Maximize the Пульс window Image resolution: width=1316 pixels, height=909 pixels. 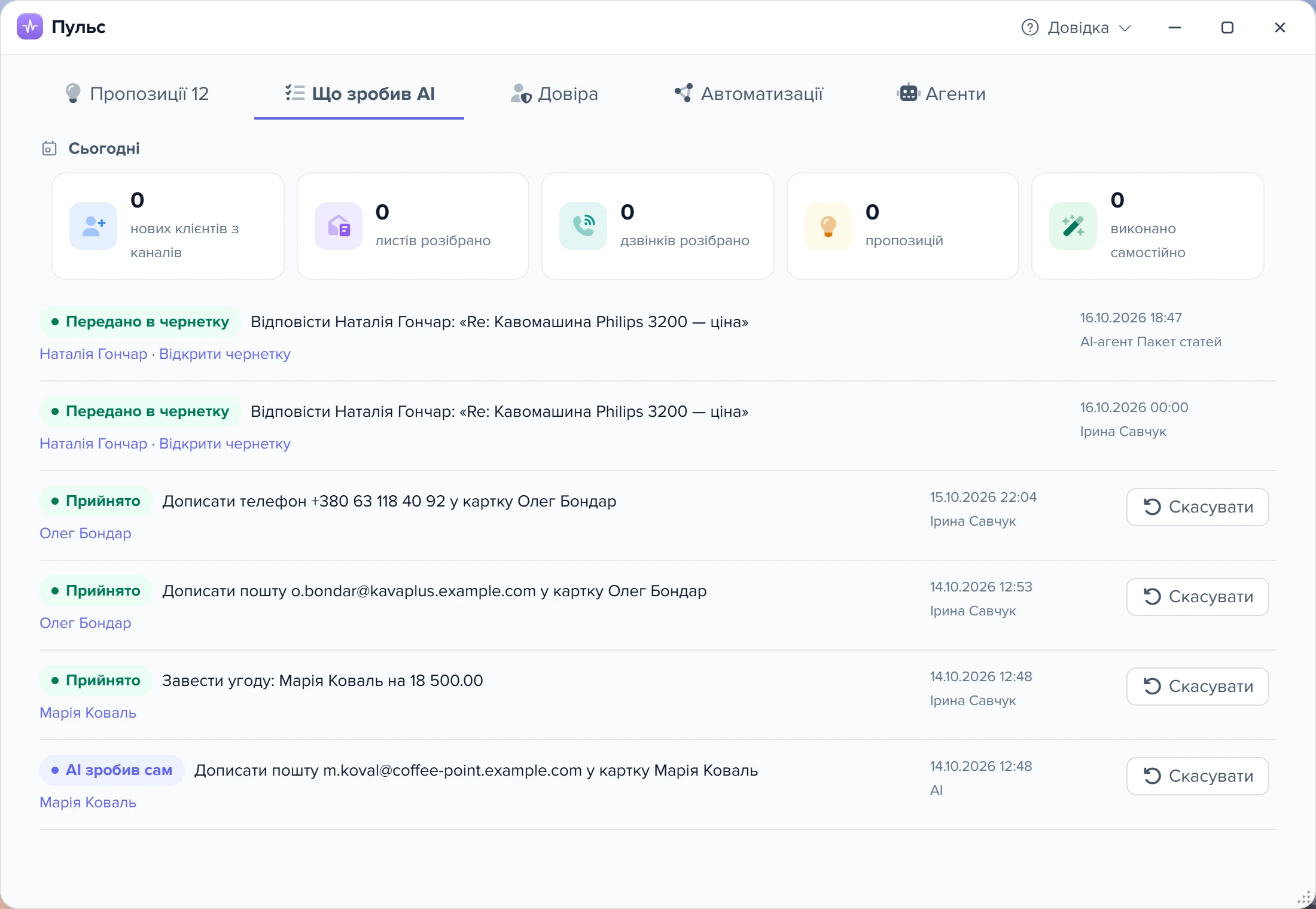click(1227, 28)
